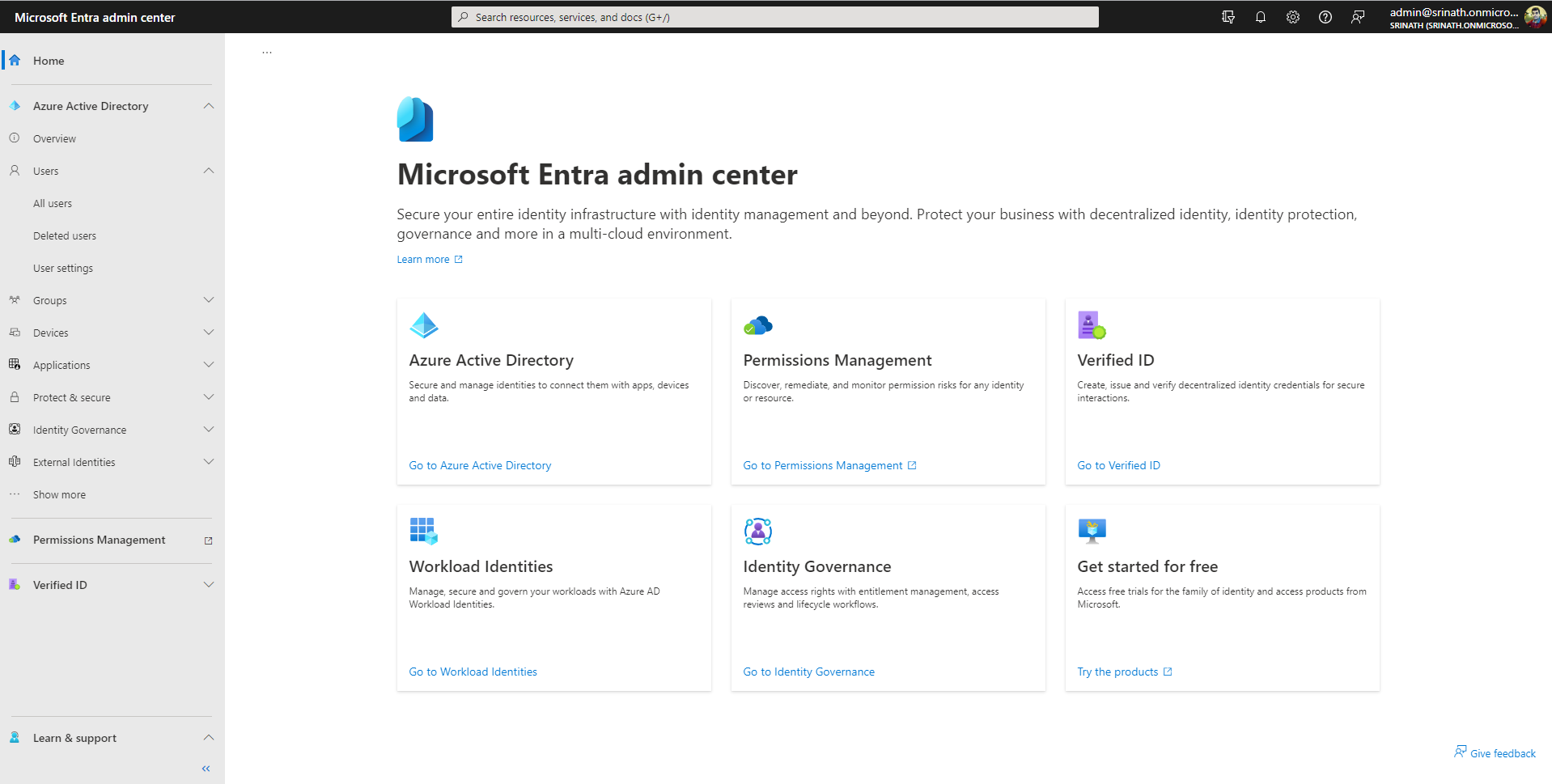Click the Azure Active Directory card icon
Viewport: 1552px width, 784px height.
[423, 325]
